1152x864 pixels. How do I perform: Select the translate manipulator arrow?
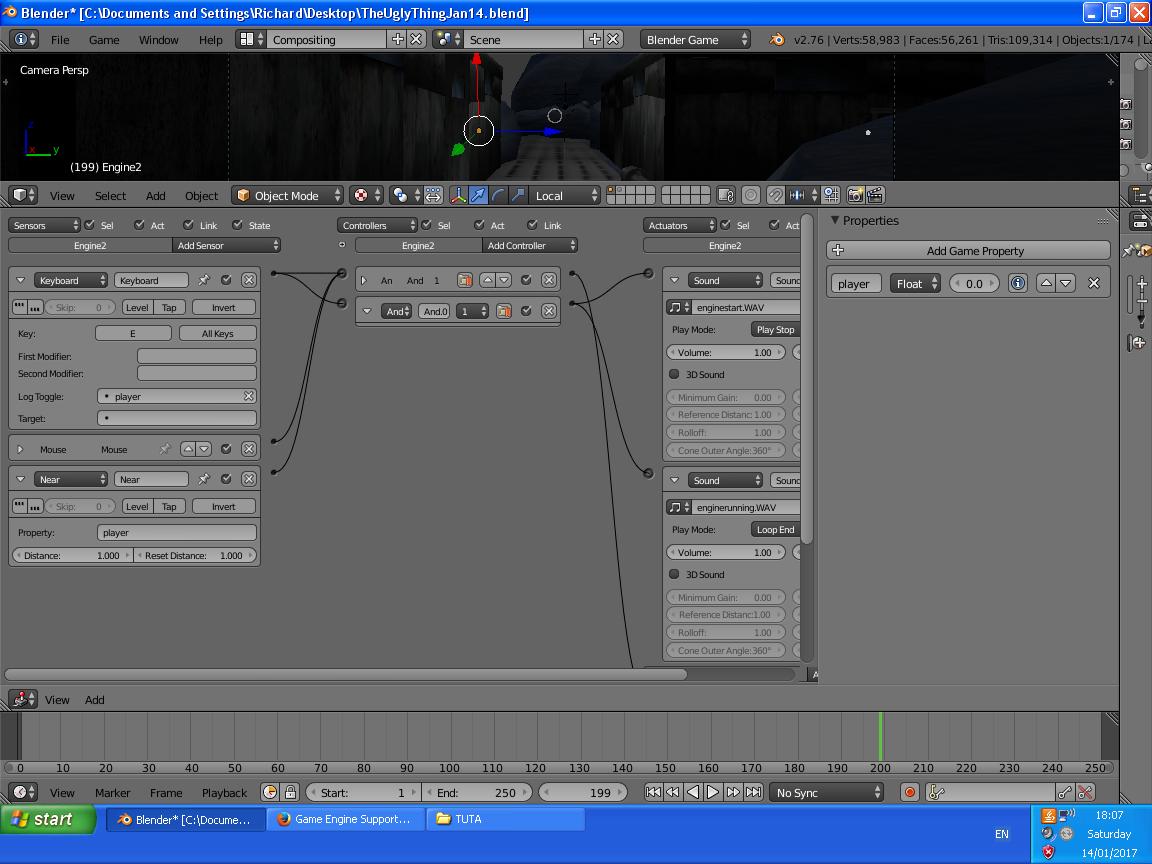[478, 195]
